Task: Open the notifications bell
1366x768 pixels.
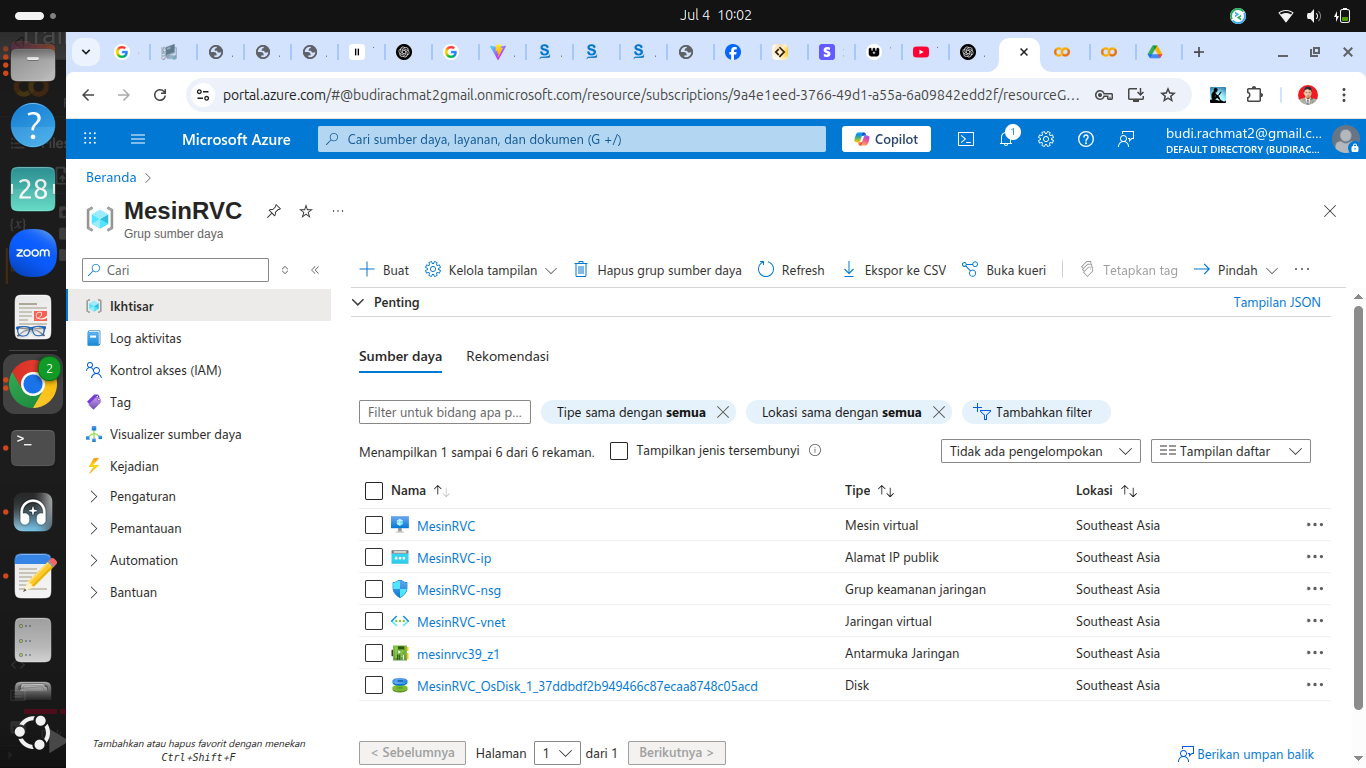Action: click(1006, 139)
